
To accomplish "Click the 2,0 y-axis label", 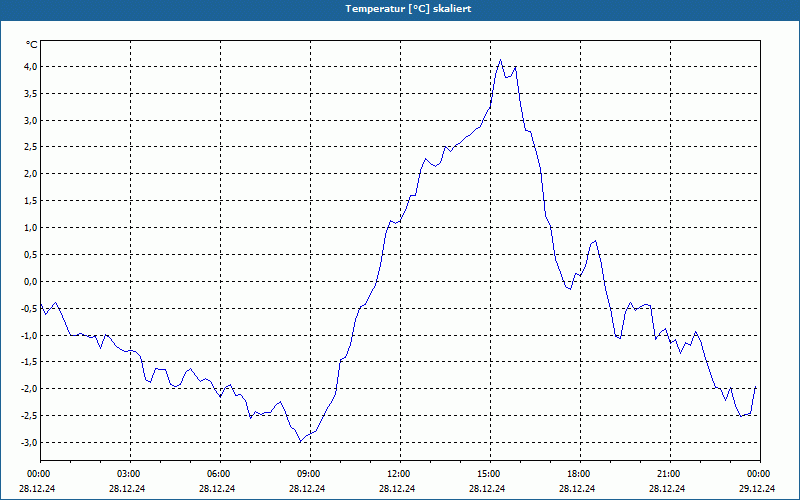I will coord(29,174).
